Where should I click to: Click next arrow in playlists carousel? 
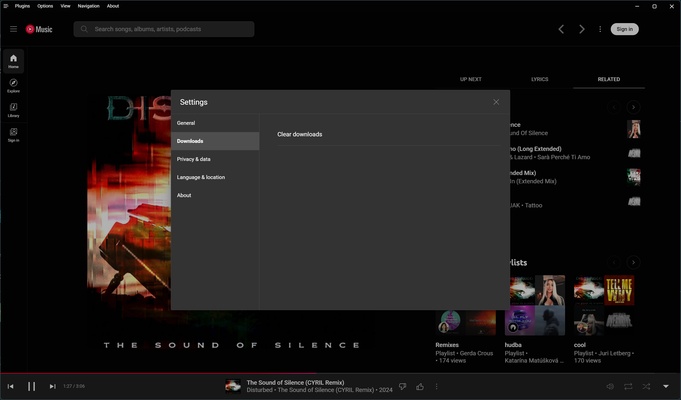click(634, 262)
